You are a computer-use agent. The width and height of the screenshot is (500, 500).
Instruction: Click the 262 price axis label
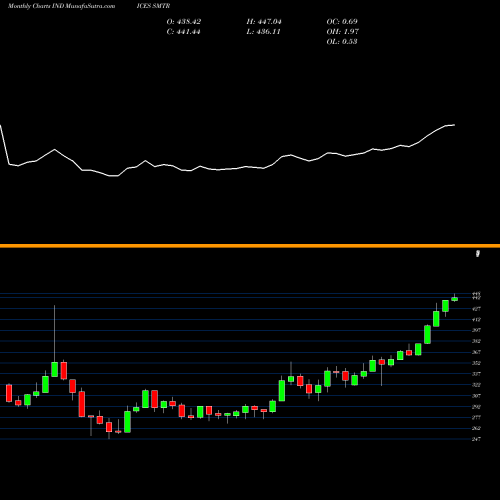(477, 428)
